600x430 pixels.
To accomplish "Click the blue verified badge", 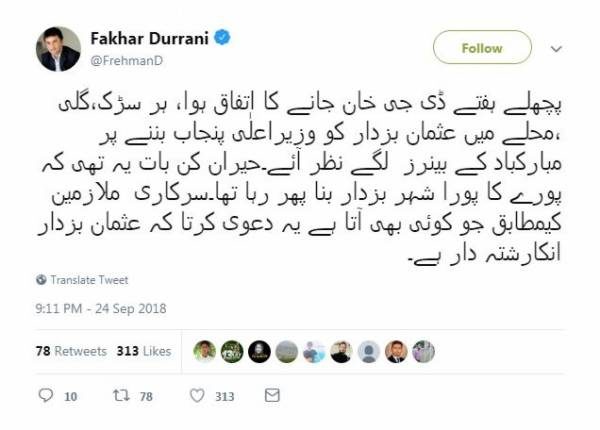I will 222,38.
